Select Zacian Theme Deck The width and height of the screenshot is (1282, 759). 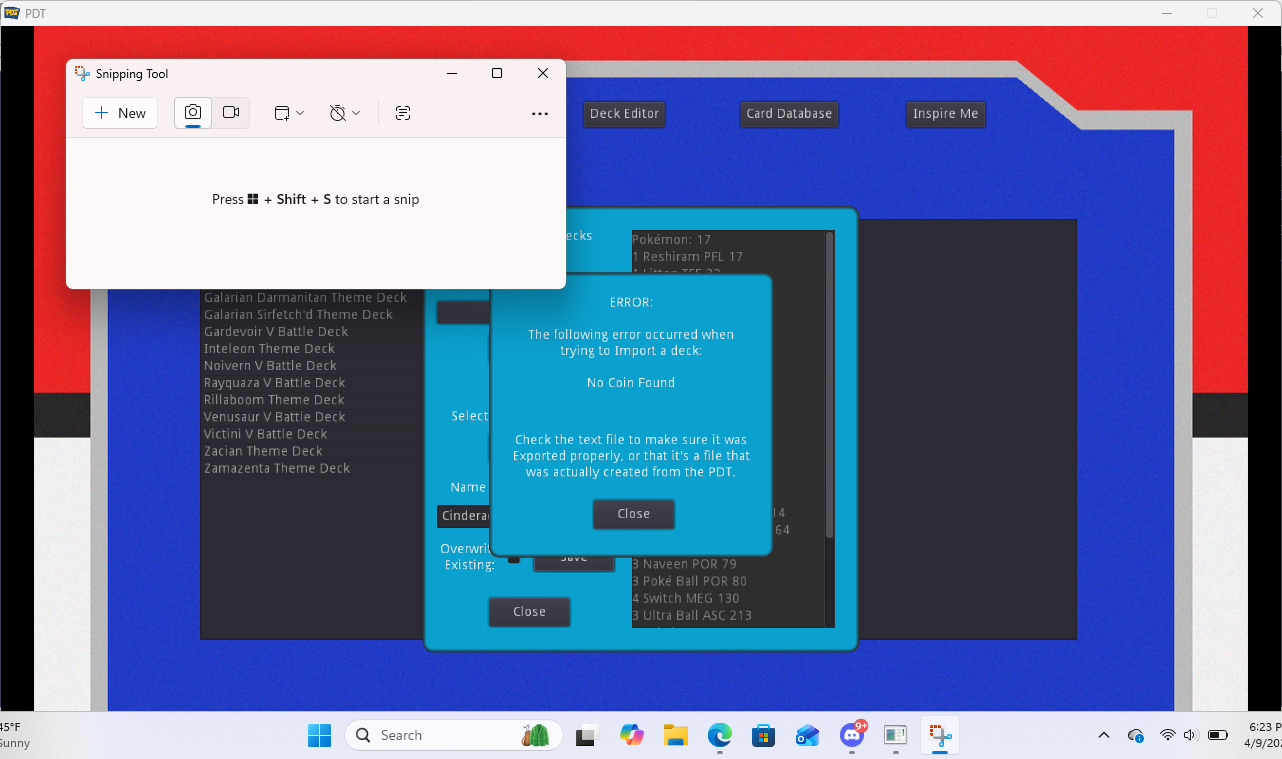click(263, 451)
